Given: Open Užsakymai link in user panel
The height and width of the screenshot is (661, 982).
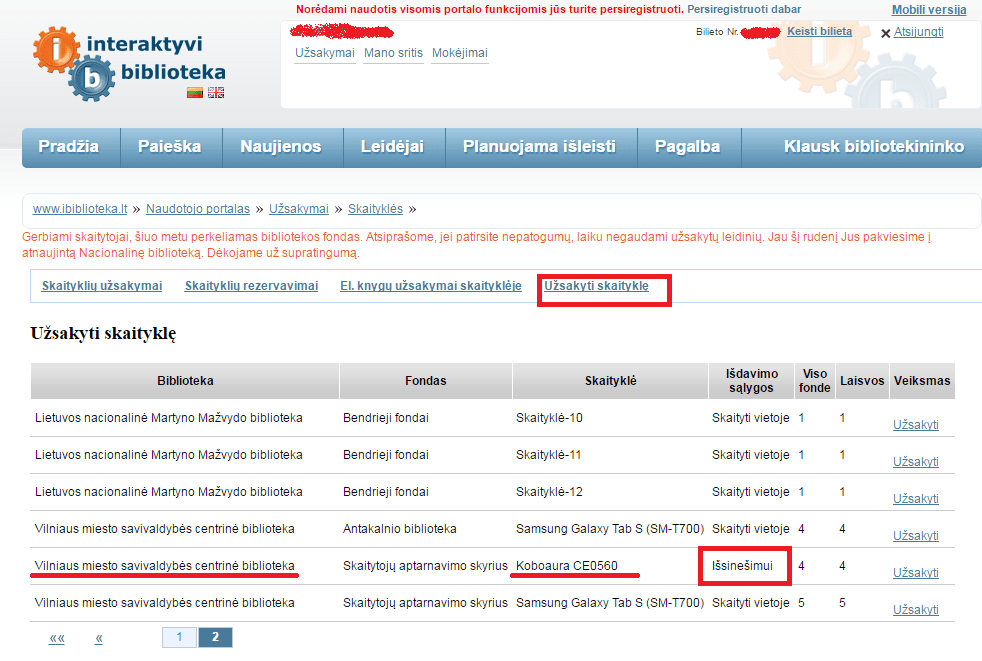Looking at the screenshot, I should pyautogui.click(x=325, y=53).
